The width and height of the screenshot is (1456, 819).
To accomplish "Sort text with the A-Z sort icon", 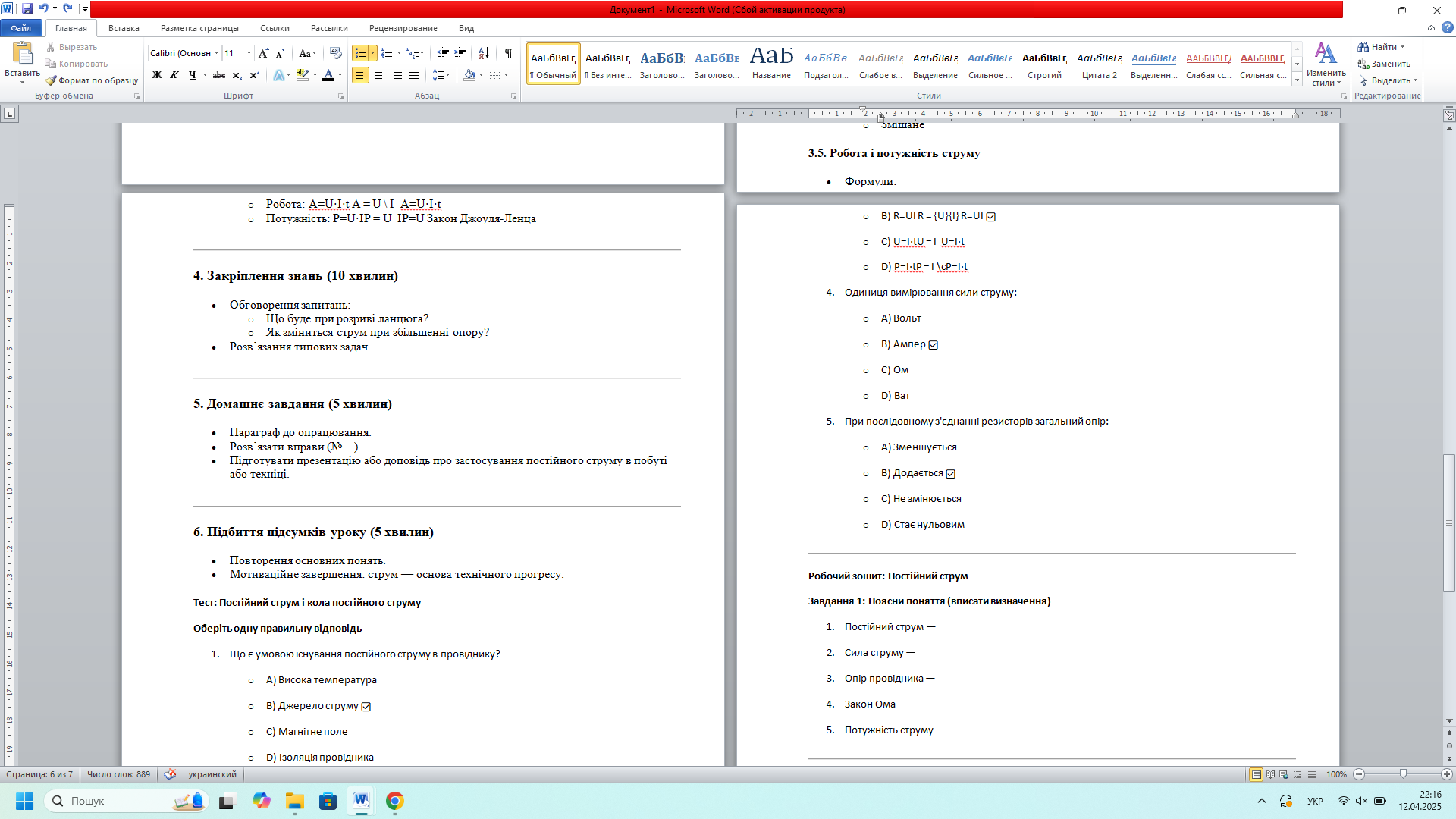I will click(x=484, y=53).
